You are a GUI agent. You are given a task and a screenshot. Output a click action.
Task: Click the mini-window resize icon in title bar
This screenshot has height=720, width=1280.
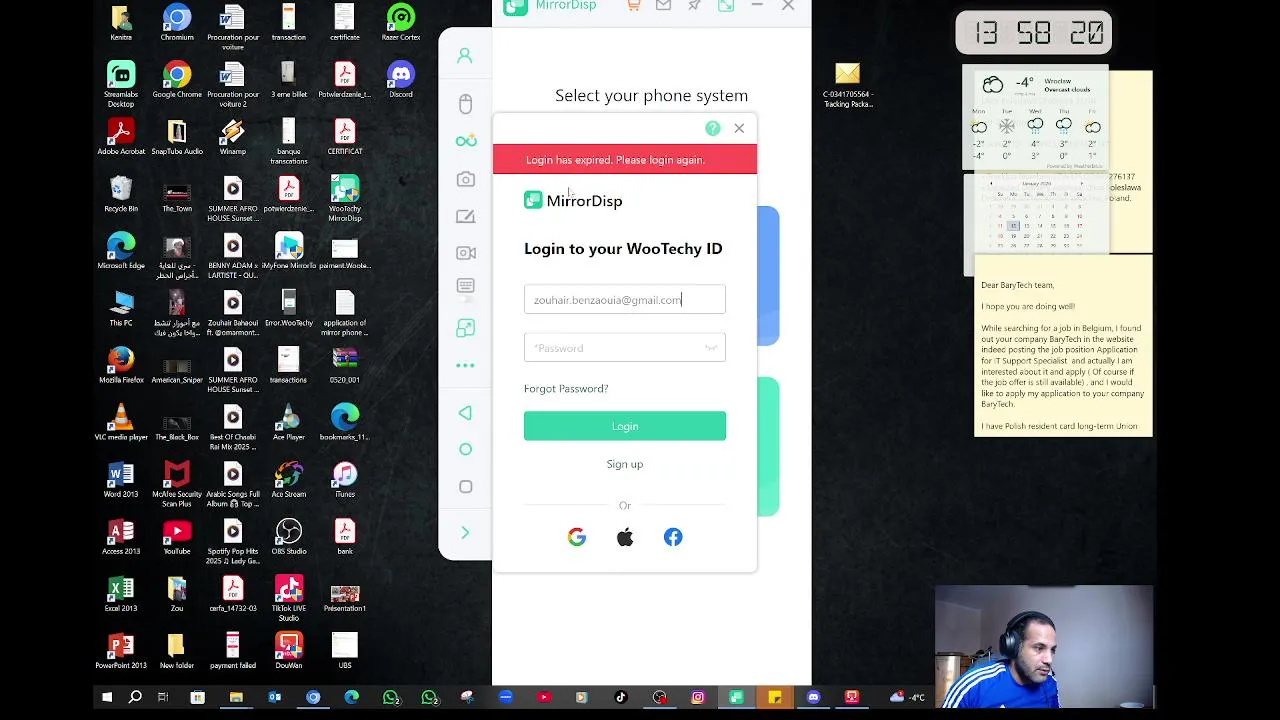click(726, 5)
